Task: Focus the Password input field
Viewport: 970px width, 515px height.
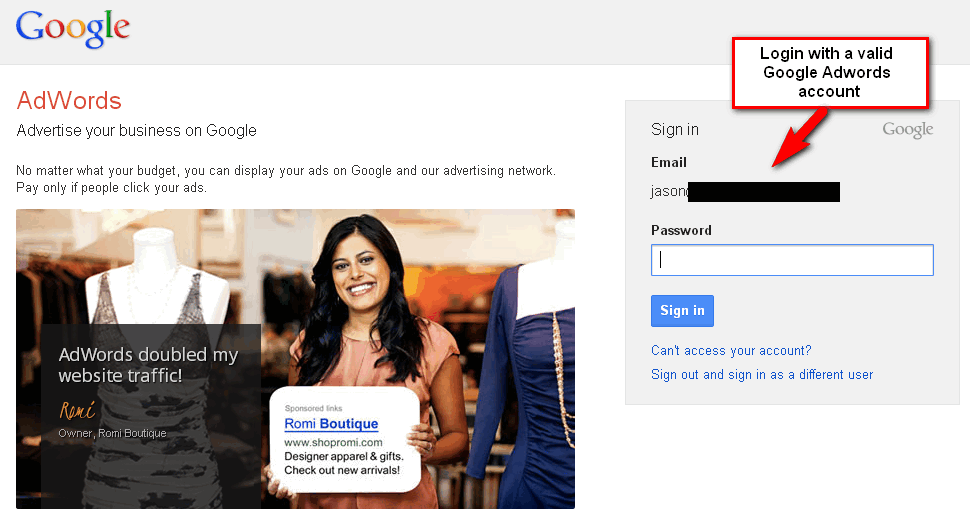Action: click(x=792, y=260)
